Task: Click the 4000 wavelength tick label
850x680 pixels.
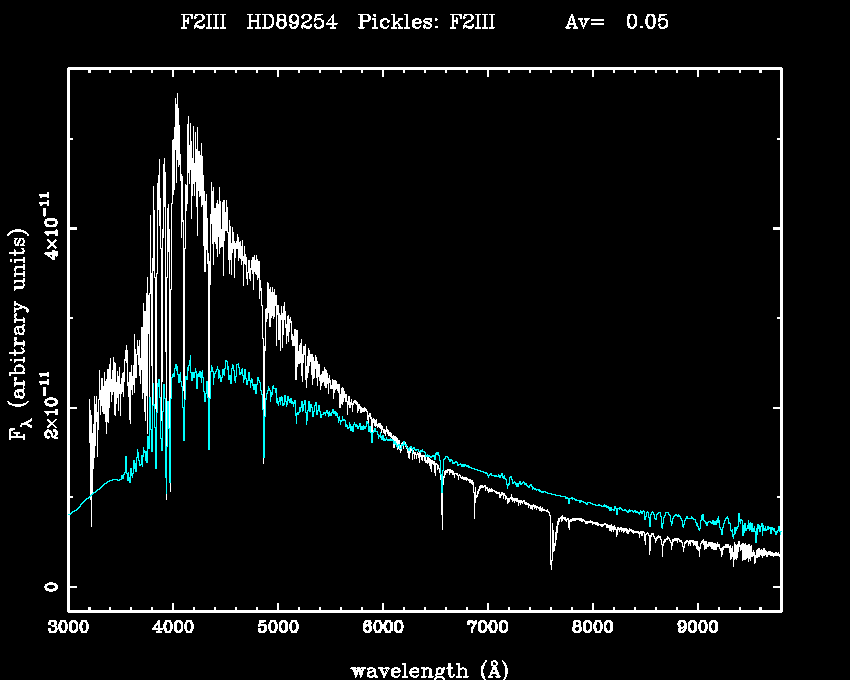Action: tap(173, 629)
